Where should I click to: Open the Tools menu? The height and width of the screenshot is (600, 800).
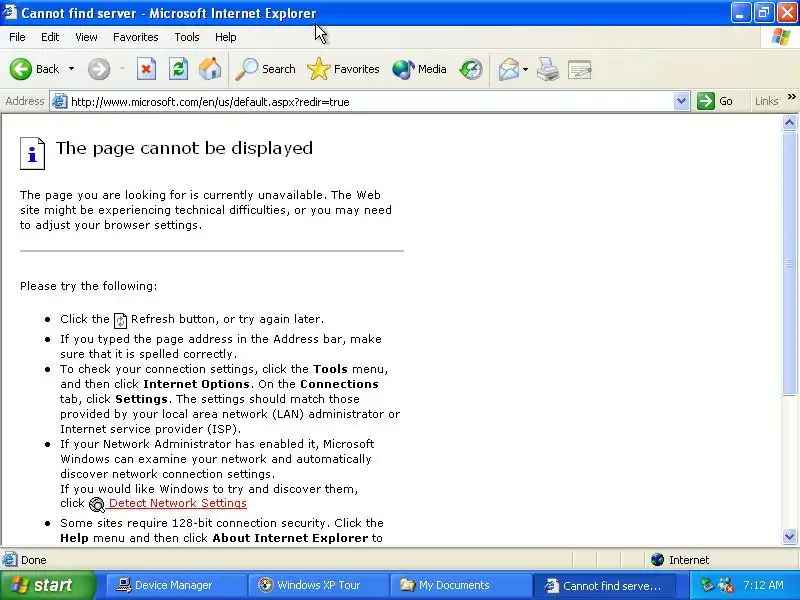point(187,37)
